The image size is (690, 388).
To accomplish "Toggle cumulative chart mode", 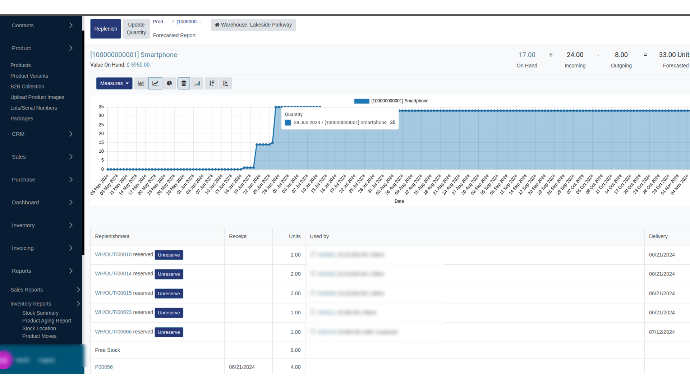I will coord(198,83).
